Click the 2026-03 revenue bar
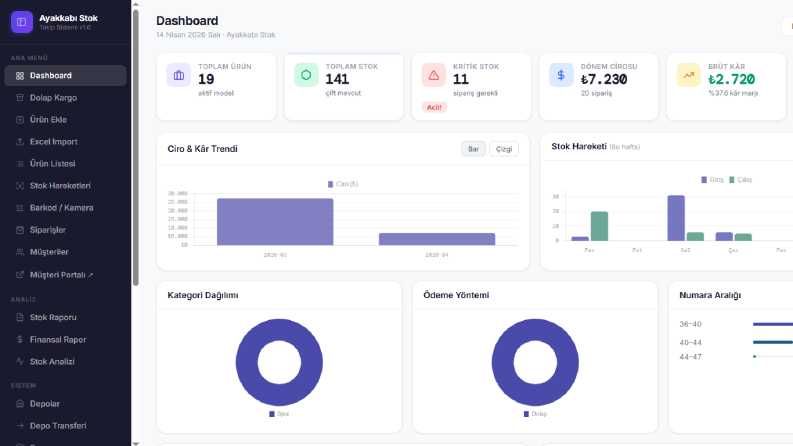The width and height of the screenshot is (793, 446). pos(275,222)
